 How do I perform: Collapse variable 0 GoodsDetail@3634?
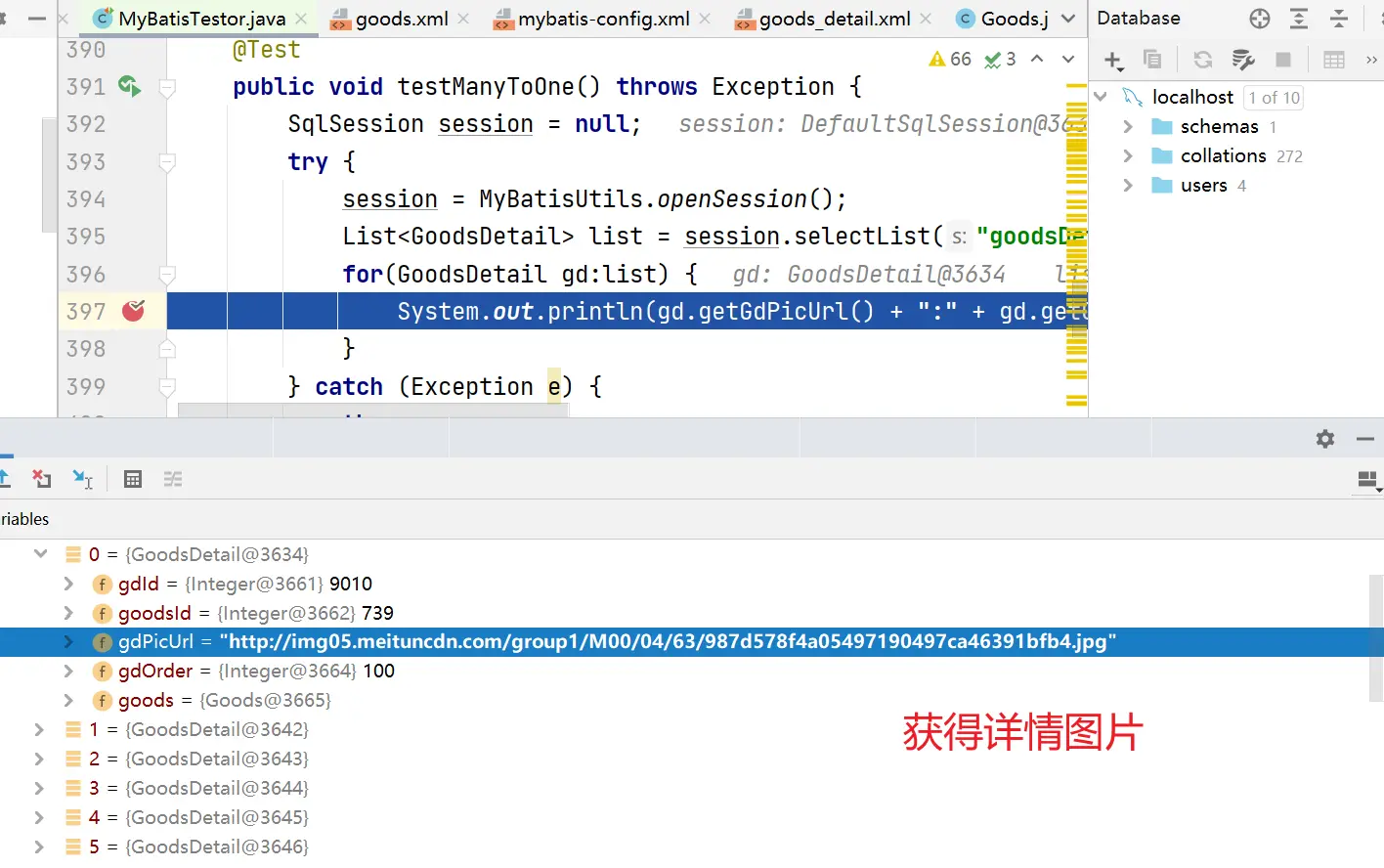point(40,554)
